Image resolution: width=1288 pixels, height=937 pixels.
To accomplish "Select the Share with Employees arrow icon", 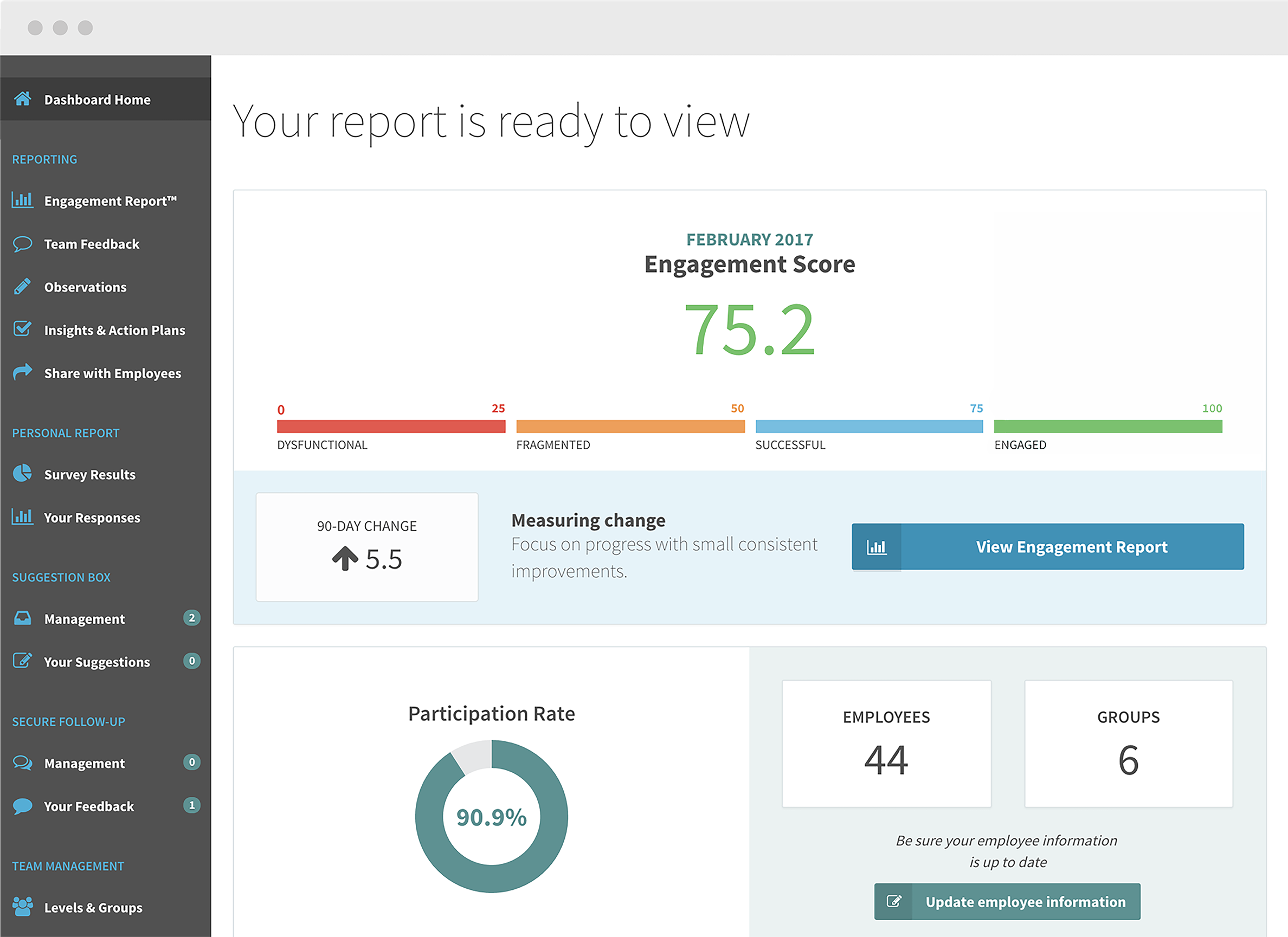I will (23, 373).
